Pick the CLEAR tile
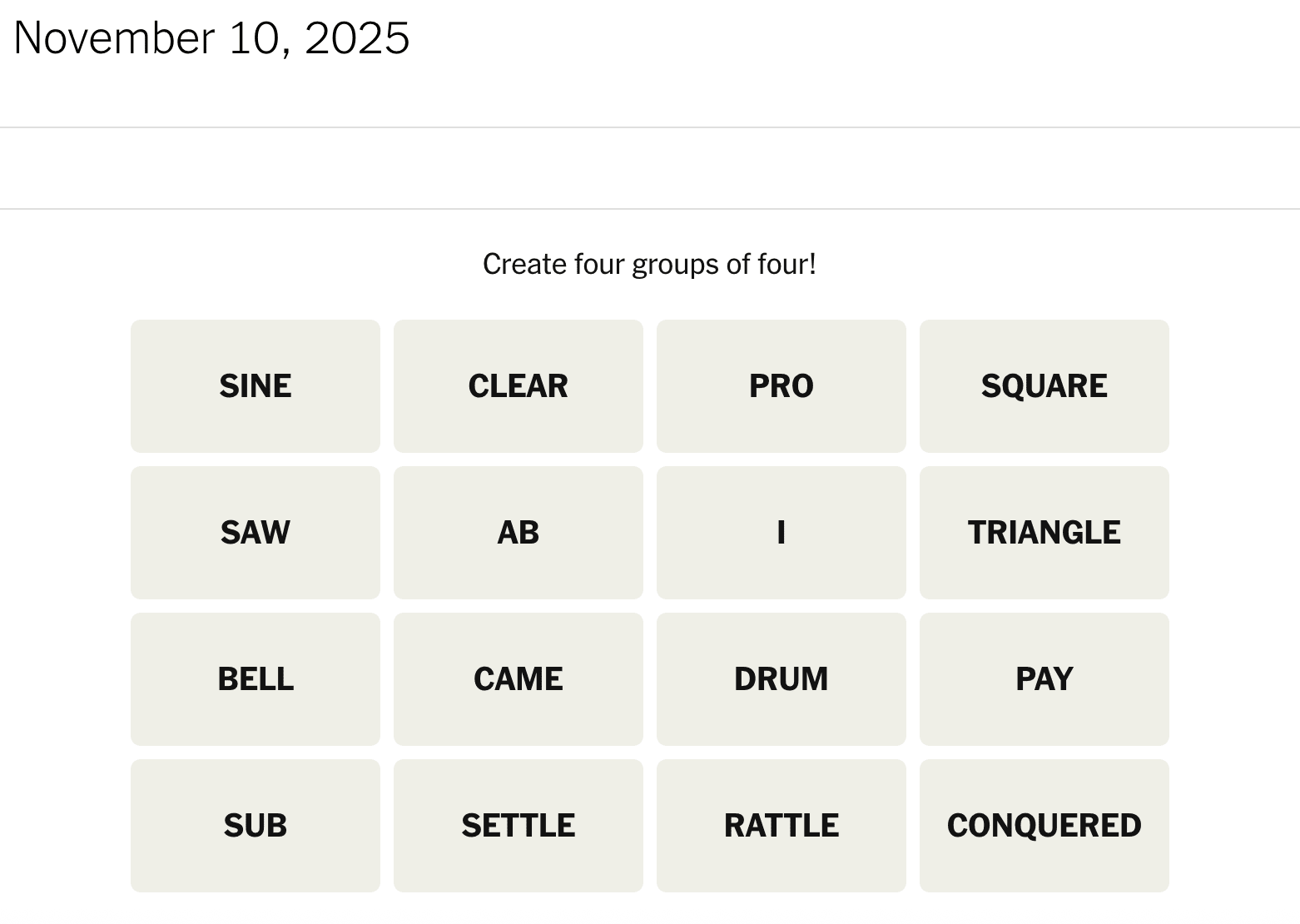This screenshot has width=1300, height=924. click(x=518, y=386)
